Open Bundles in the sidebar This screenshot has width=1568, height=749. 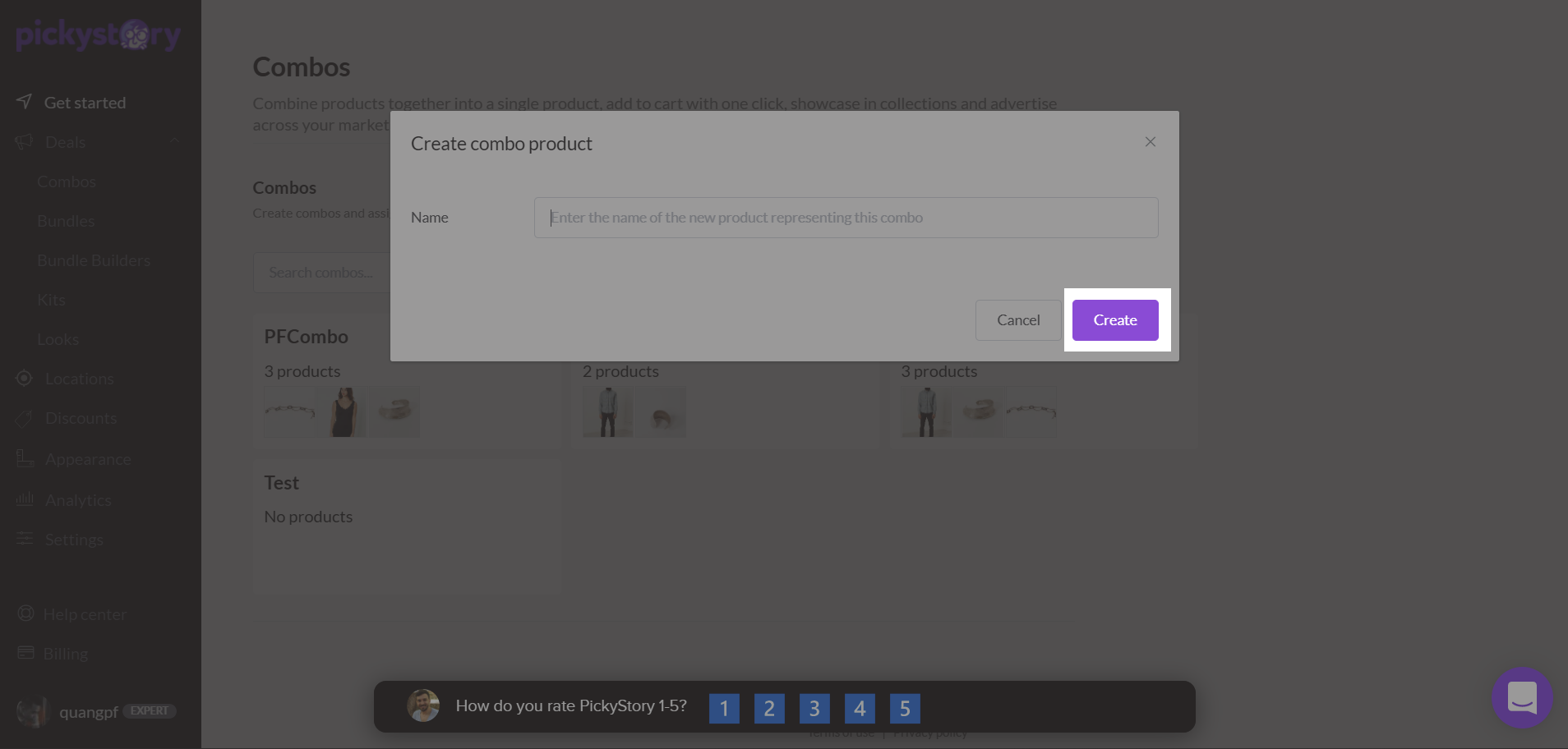(x=66, y=221)
